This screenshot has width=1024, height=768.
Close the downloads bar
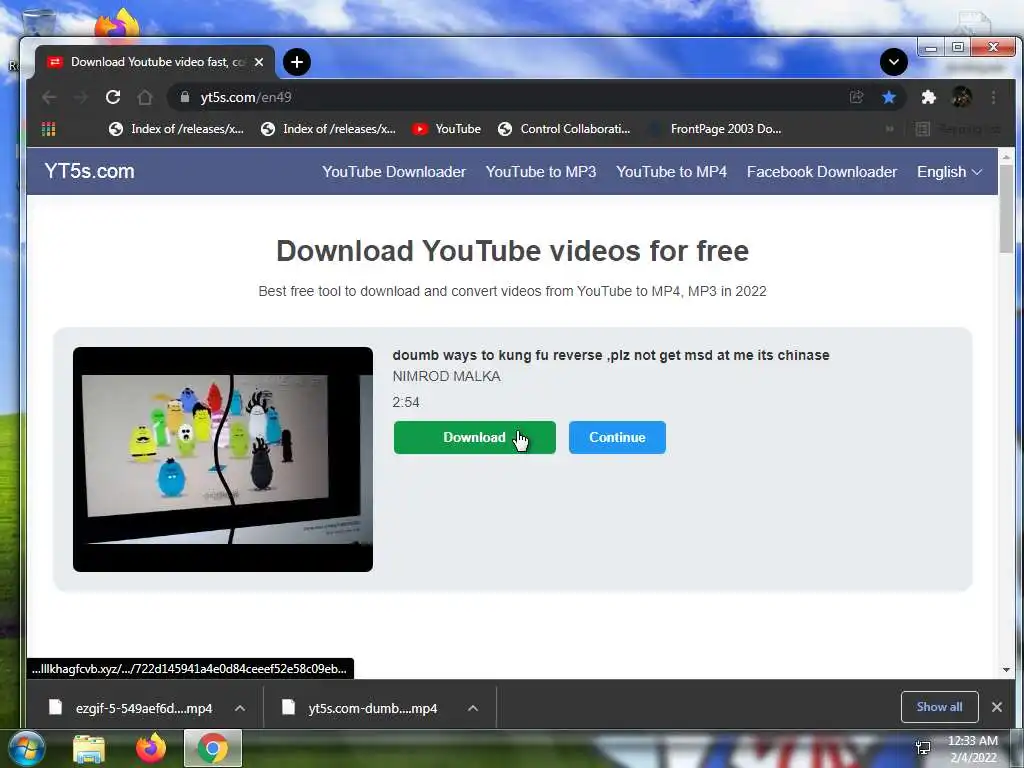(x=997, y=707)
